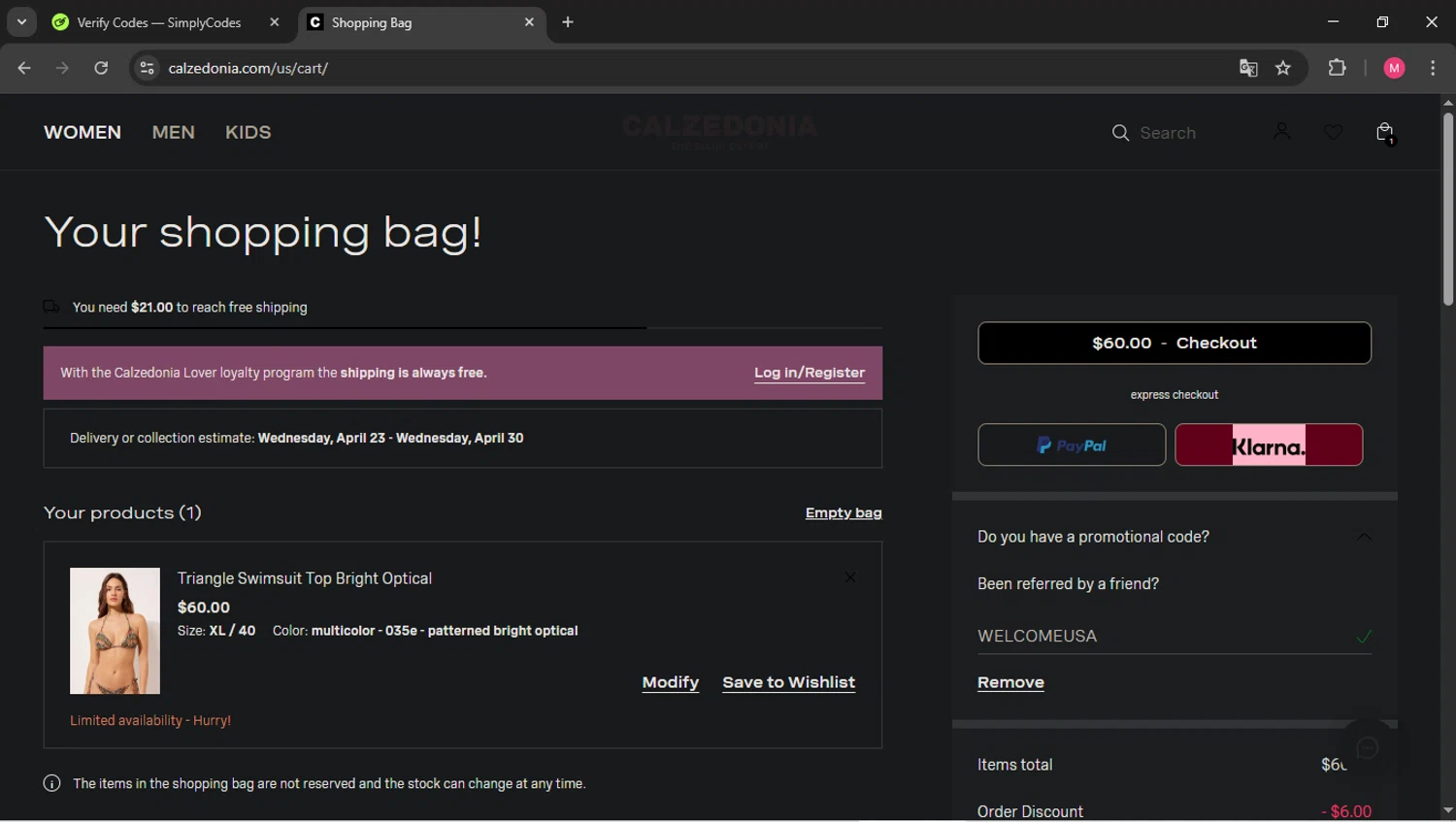
Task: Click the item price '$60.00' under the title
Action: (204, 608)
